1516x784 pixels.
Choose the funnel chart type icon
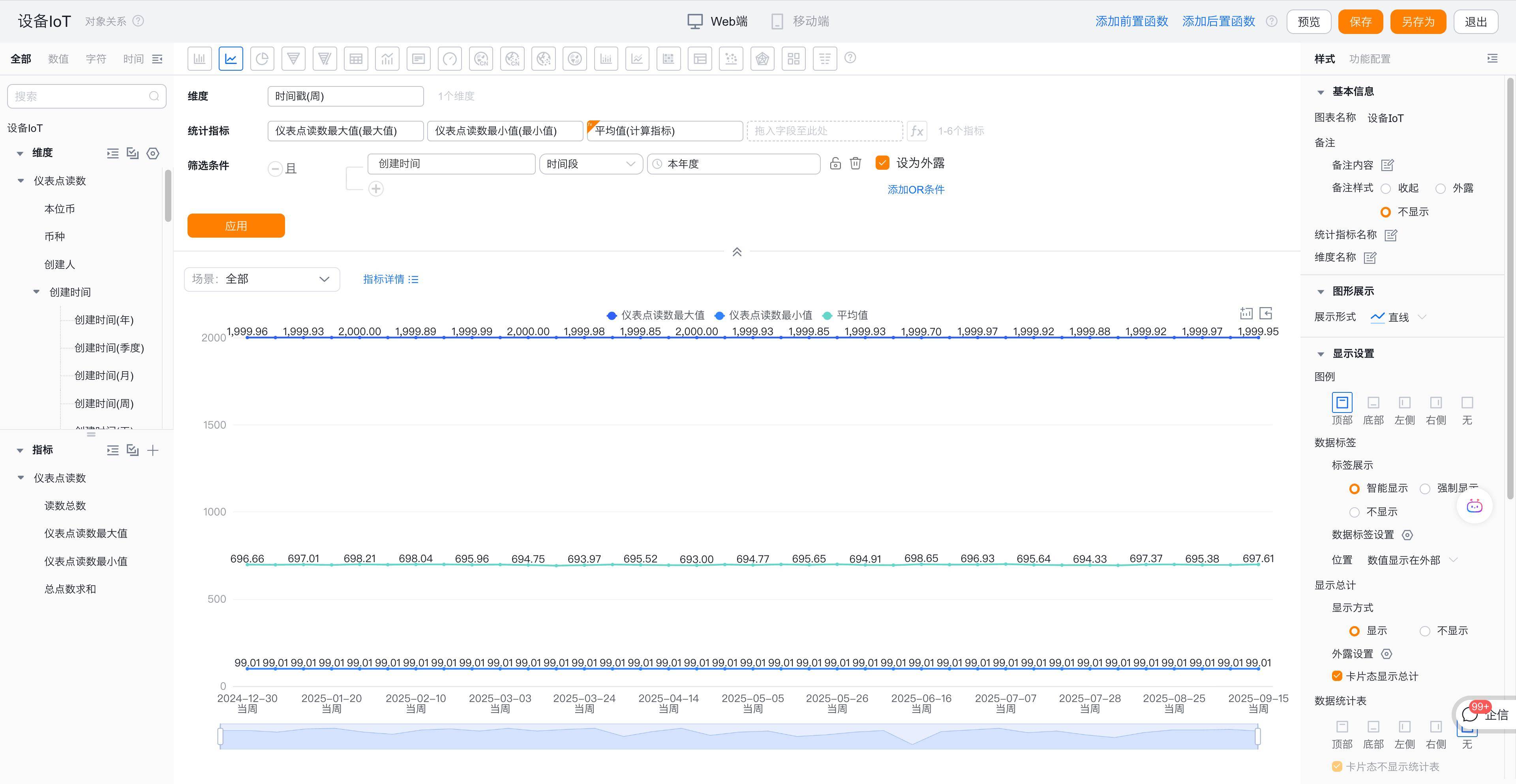[x=293, y=59]
